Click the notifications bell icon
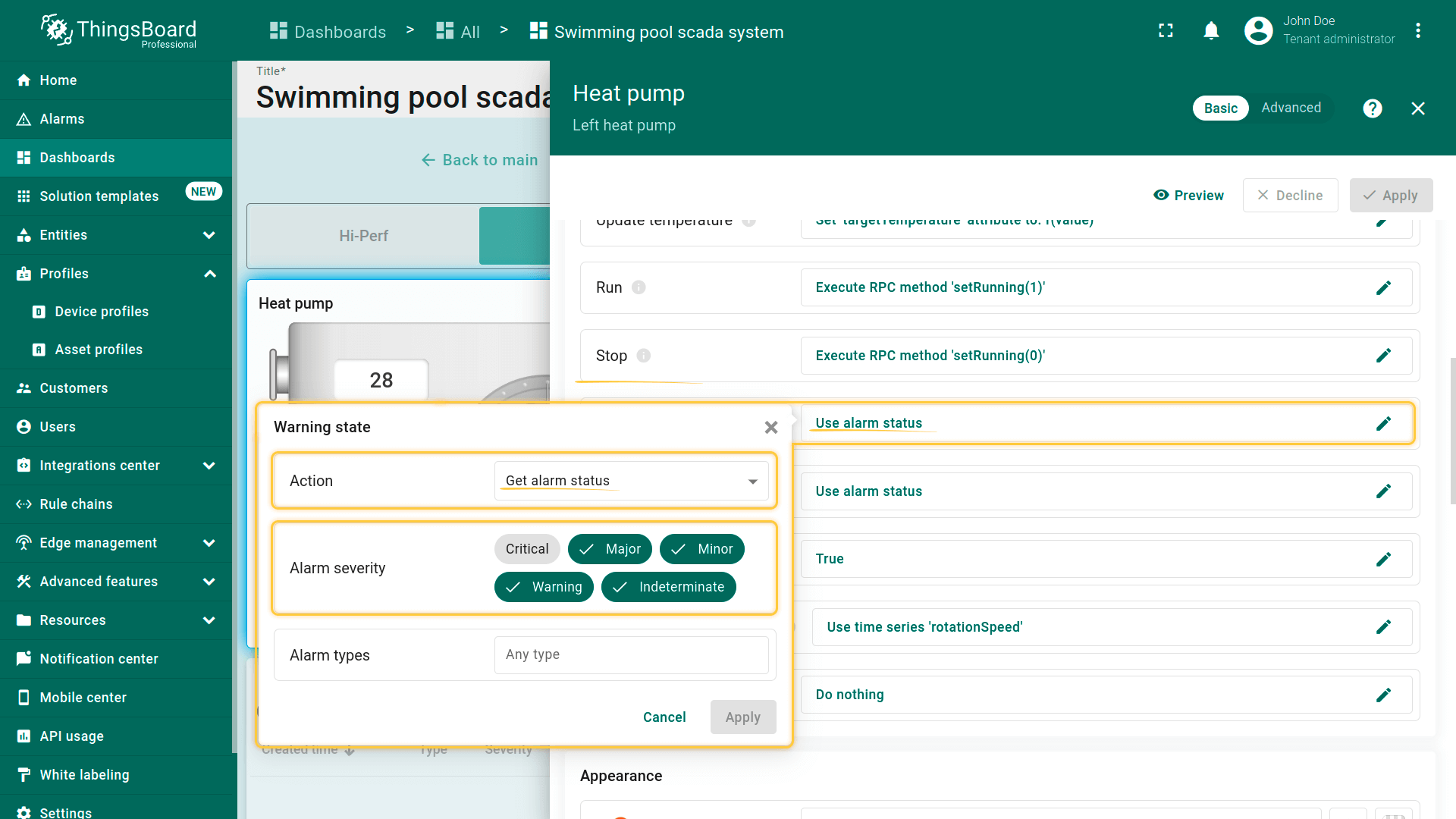The image size is (1456, 819). [x=1211, y=31]
